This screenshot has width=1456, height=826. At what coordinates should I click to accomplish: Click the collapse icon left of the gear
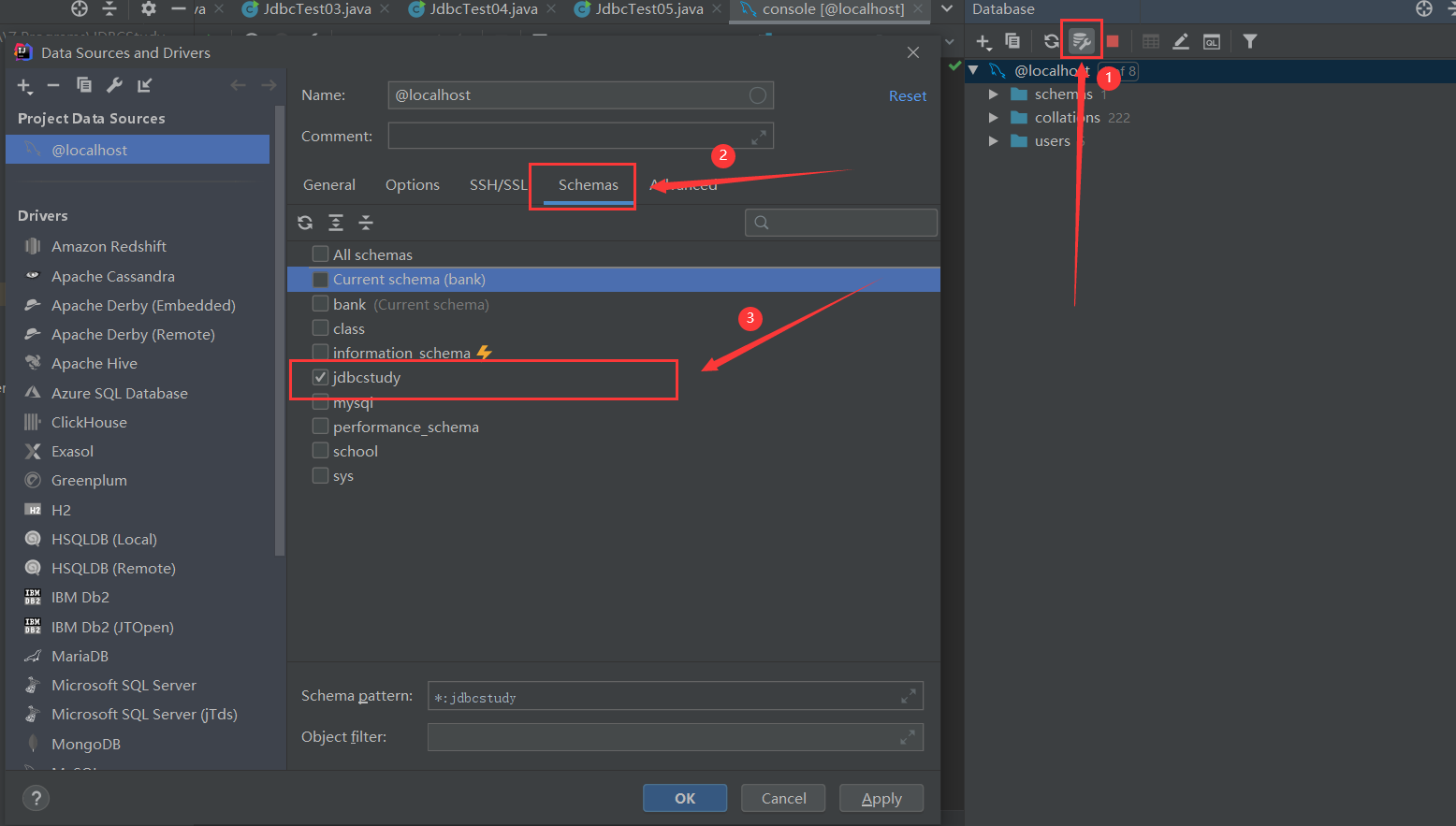(109, 9)
